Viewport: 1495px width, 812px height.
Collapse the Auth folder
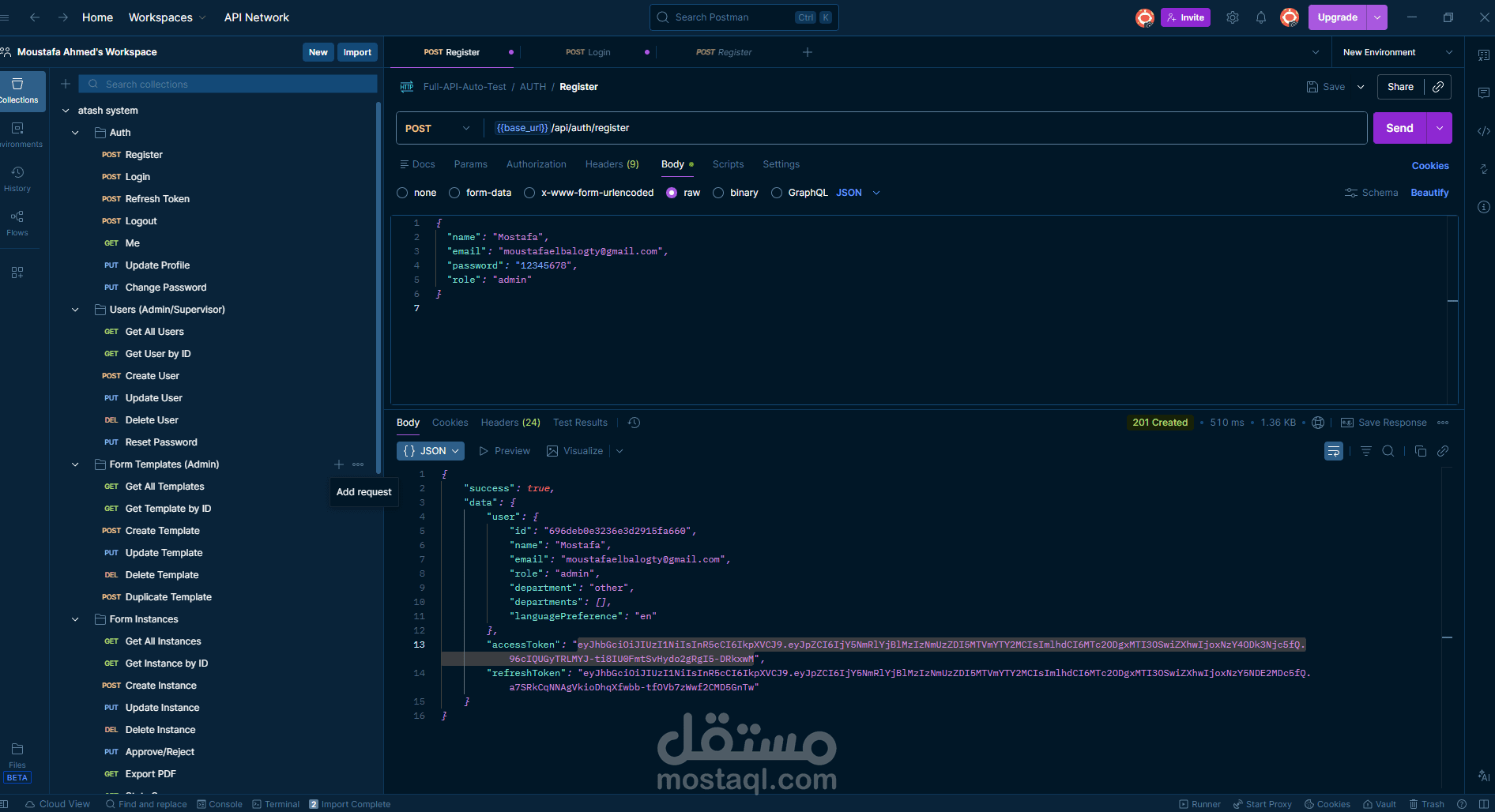click(x=75, y=133)
